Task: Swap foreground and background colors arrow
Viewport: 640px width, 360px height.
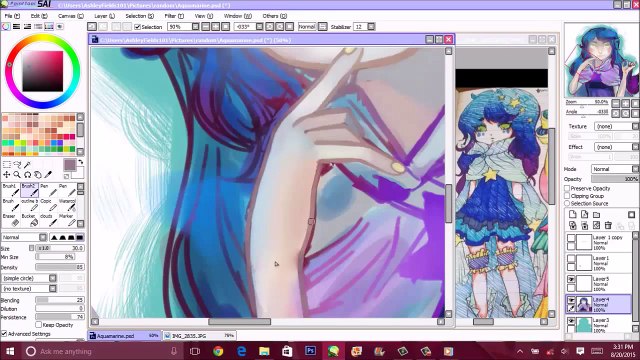Action: 80,162
